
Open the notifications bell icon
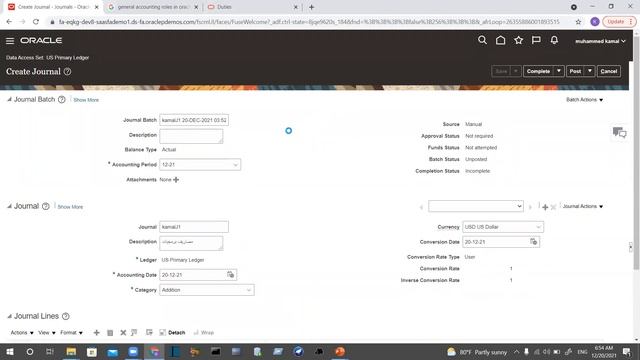[x=554, y=40]
